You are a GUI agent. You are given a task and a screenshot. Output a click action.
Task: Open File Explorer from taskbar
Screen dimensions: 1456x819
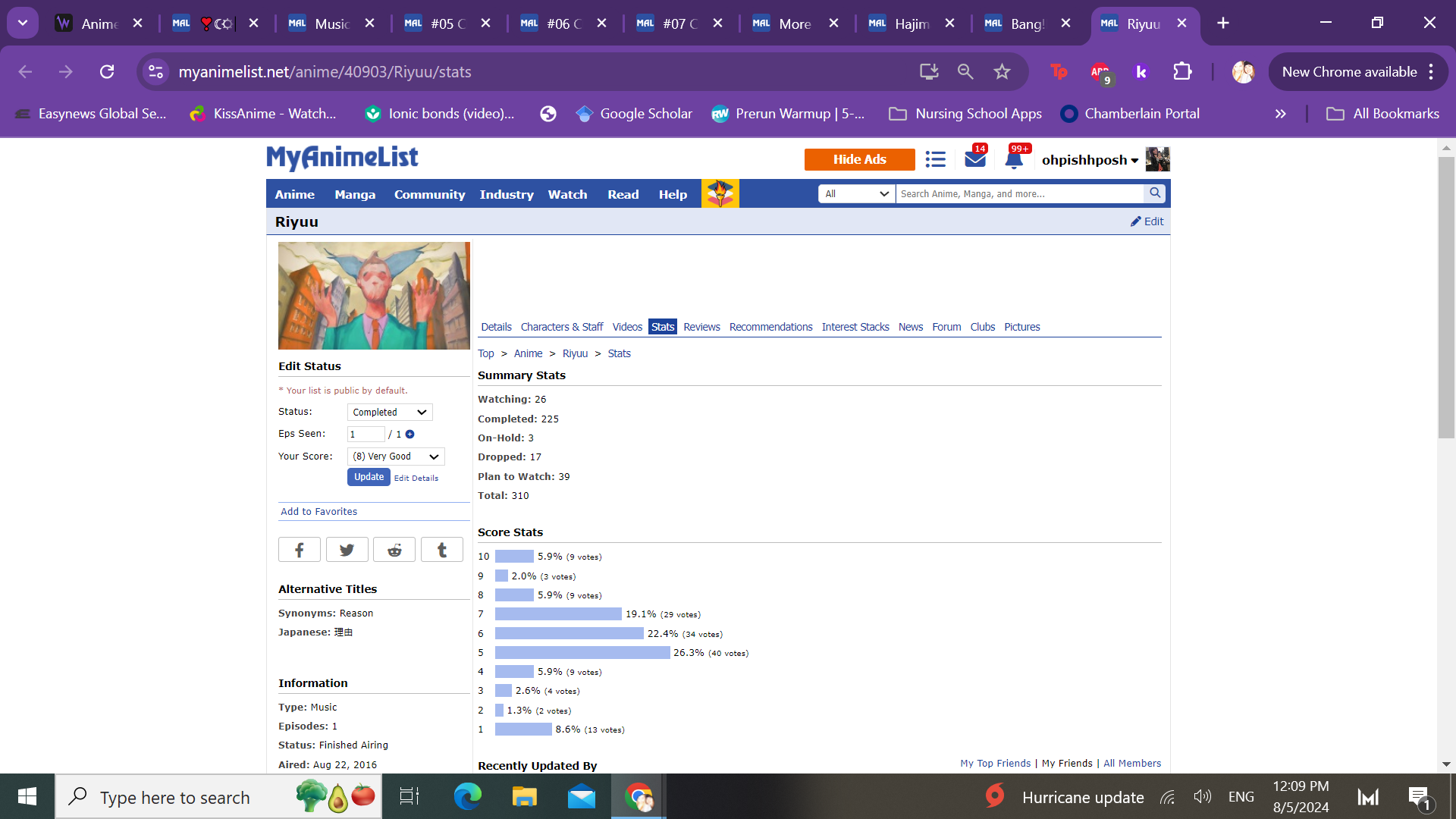pos(524,797)
